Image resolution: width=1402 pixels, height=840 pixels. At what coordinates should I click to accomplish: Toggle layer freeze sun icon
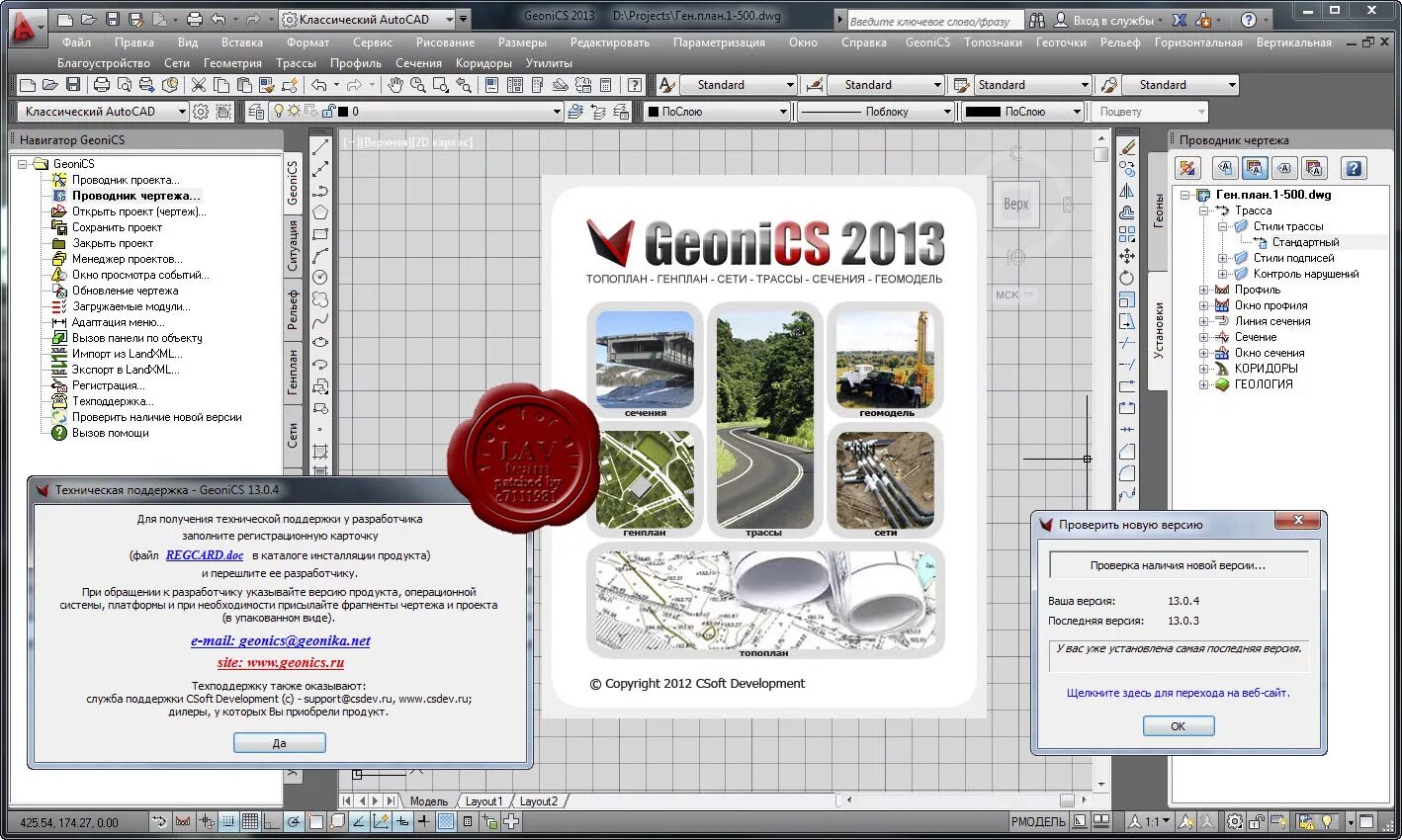[295, 112]
